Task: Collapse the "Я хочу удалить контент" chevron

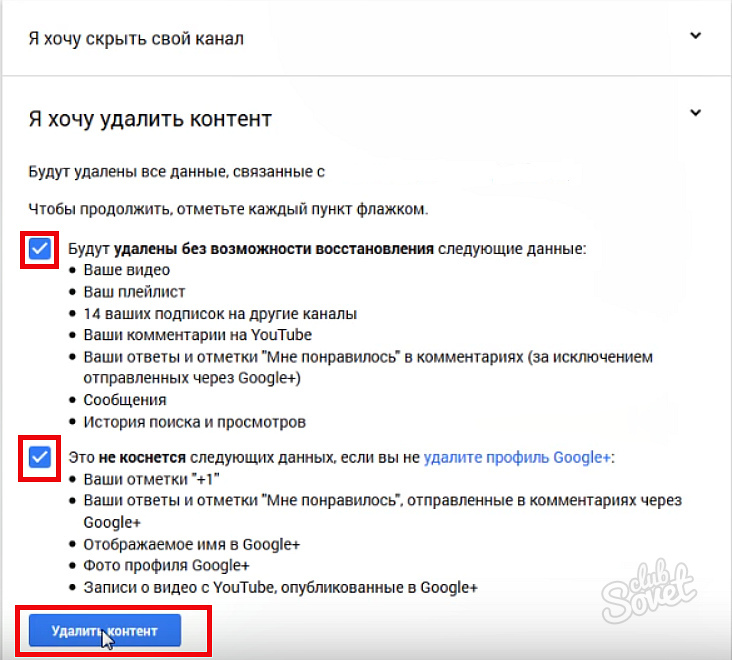Action: (x=696, y=114)
